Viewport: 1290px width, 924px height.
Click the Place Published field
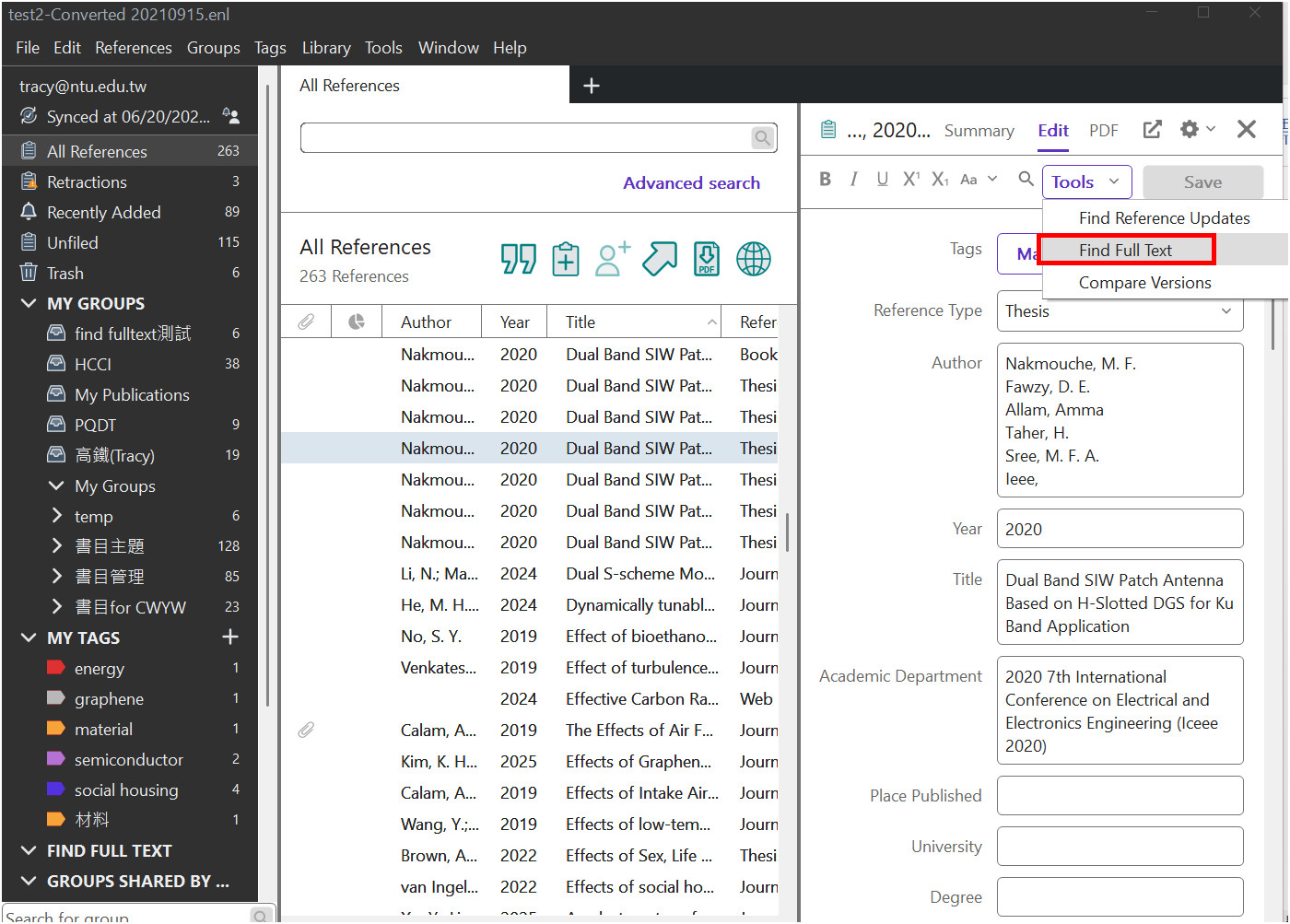coord(1120,796)
